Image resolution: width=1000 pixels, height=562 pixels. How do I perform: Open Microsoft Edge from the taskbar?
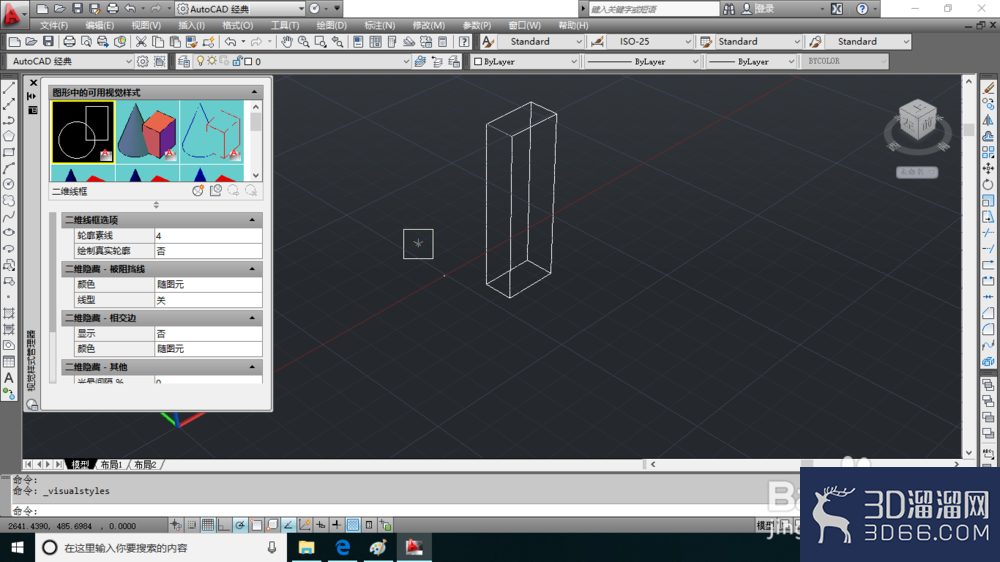342,547
